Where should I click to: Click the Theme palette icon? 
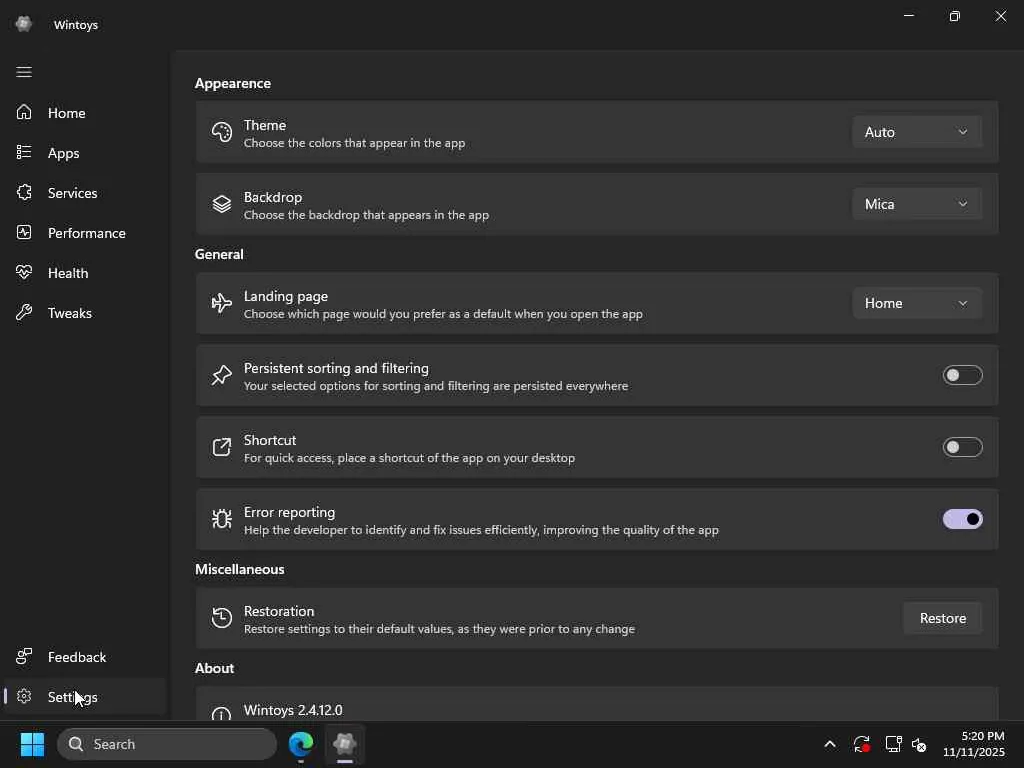click(221, 132)
